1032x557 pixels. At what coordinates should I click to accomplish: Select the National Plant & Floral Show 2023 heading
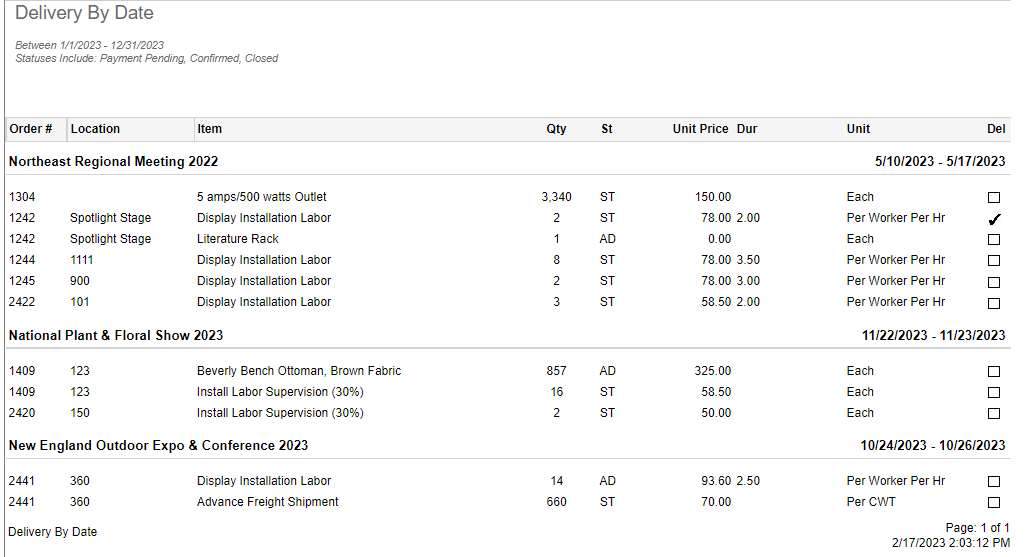(116, 335)
